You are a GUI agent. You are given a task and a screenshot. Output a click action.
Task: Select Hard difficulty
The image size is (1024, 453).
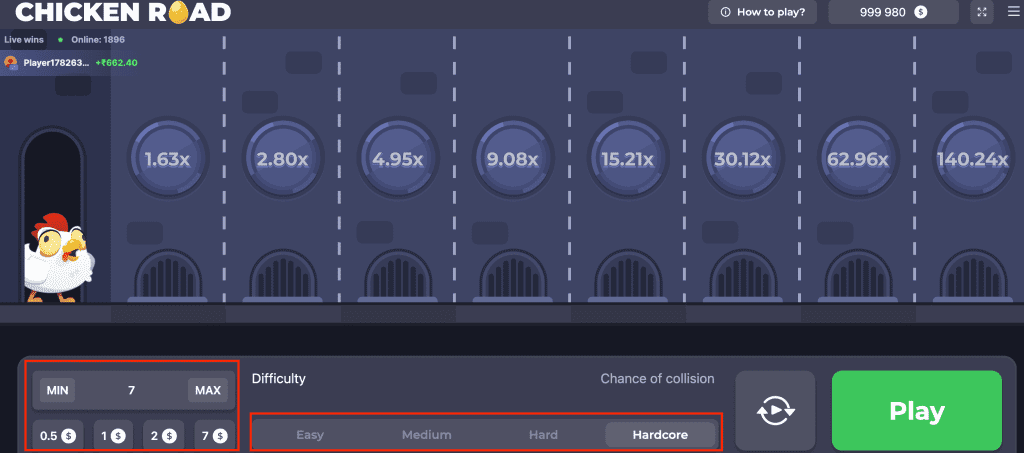tap(543, 435)
